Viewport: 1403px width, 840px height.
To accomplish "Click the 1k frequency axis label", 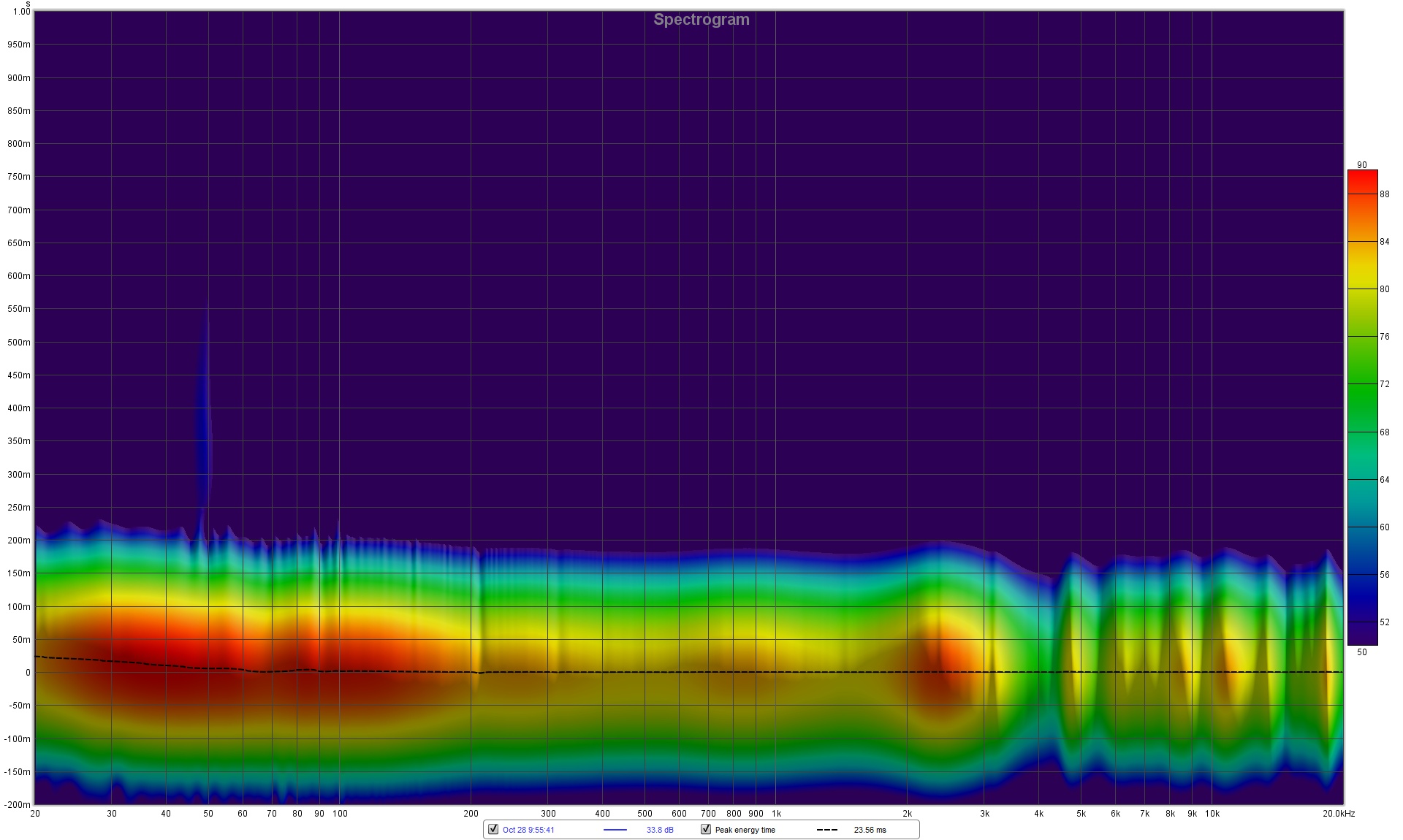I will [776, 814].
